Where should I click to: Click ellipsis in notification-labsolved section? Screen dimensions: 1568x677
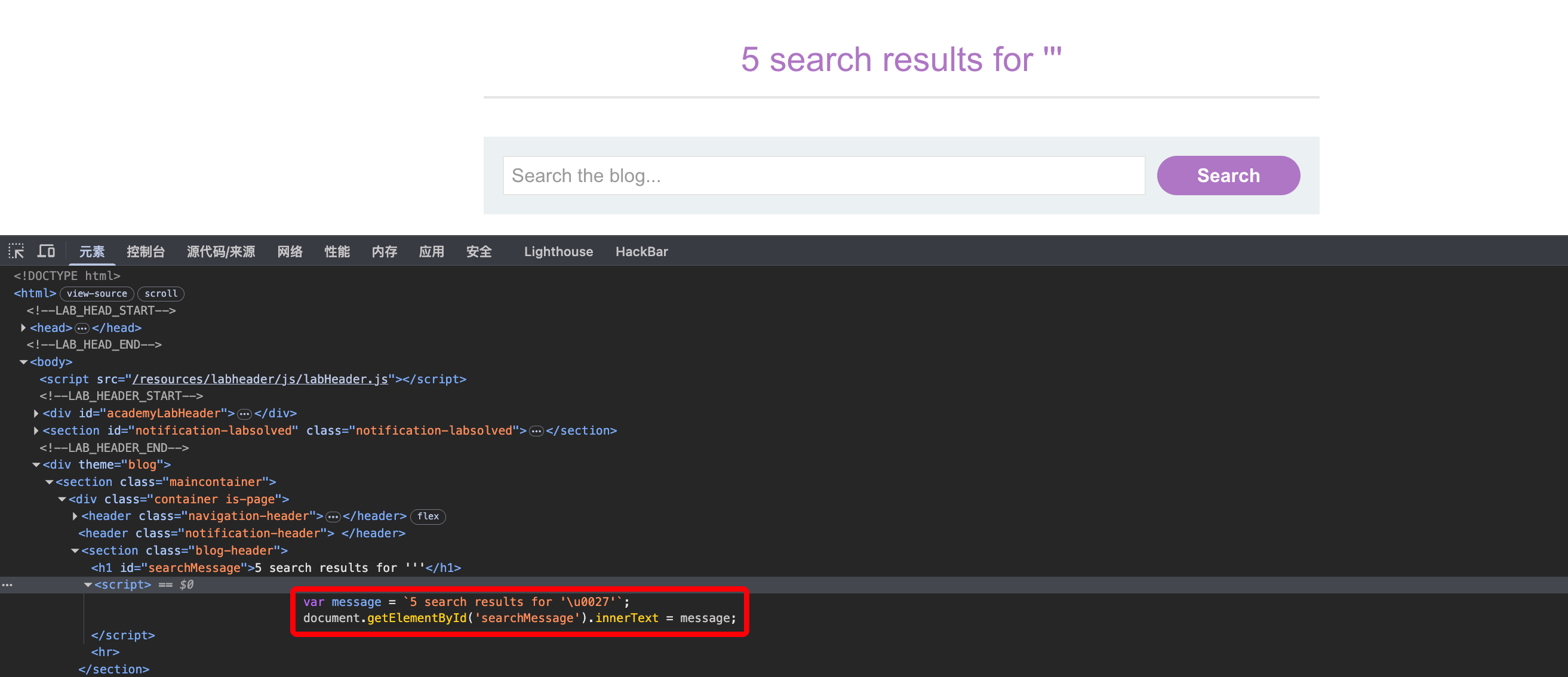[x=536, y=431]
